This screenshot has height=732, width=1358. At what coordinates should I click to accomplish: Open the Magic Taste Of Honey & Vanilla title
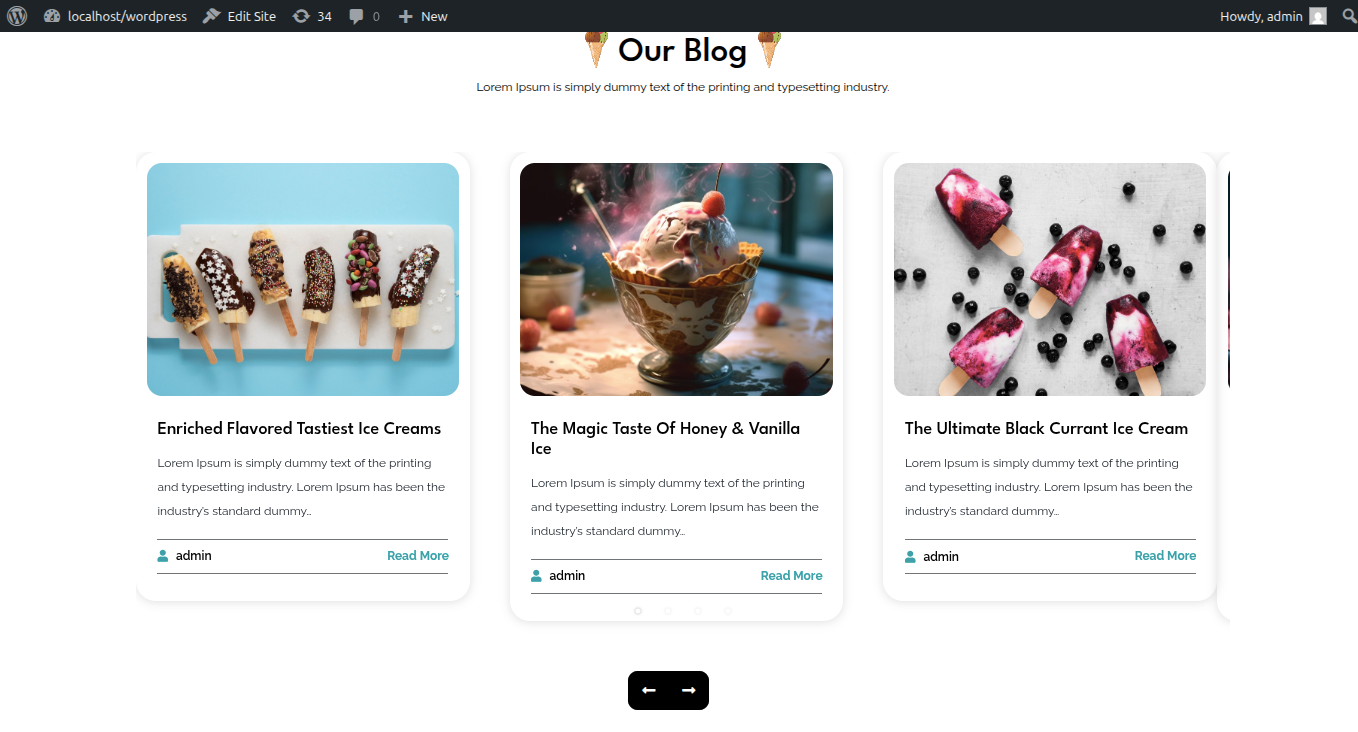coord(665,438)
